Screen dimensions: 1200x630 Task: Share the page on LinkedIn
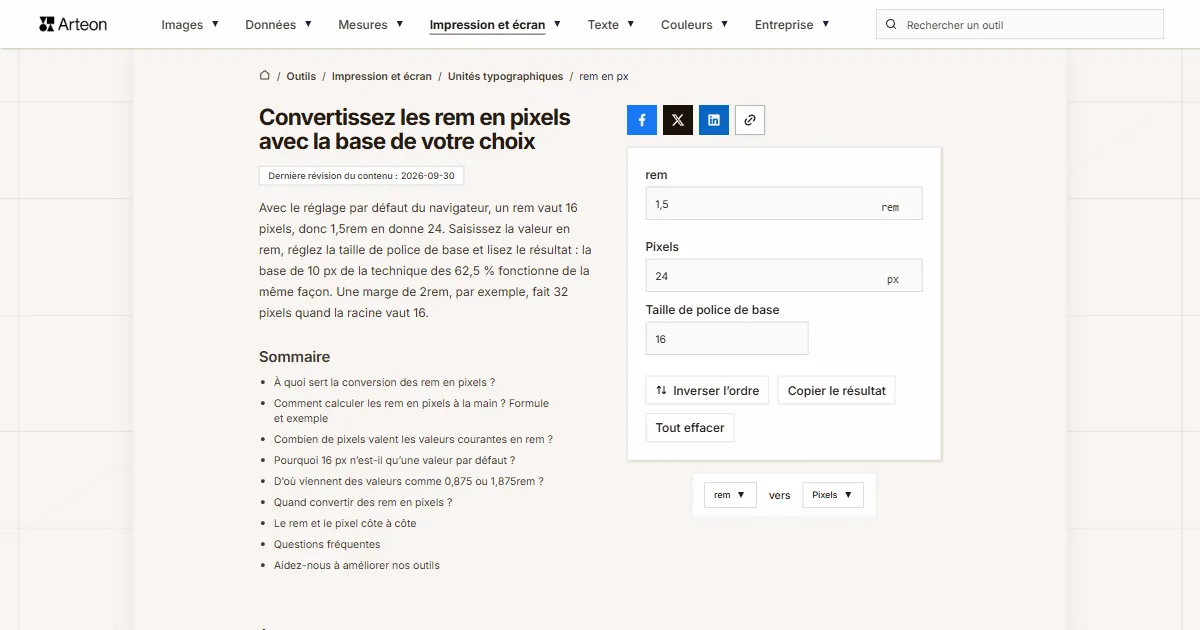(x=714, y=120)
